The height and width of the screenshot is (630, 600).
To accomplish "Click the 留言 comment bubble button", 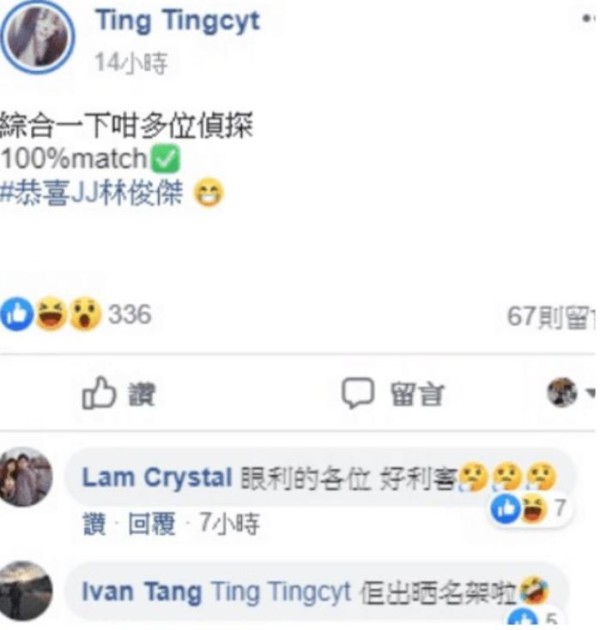I will 393,394.
